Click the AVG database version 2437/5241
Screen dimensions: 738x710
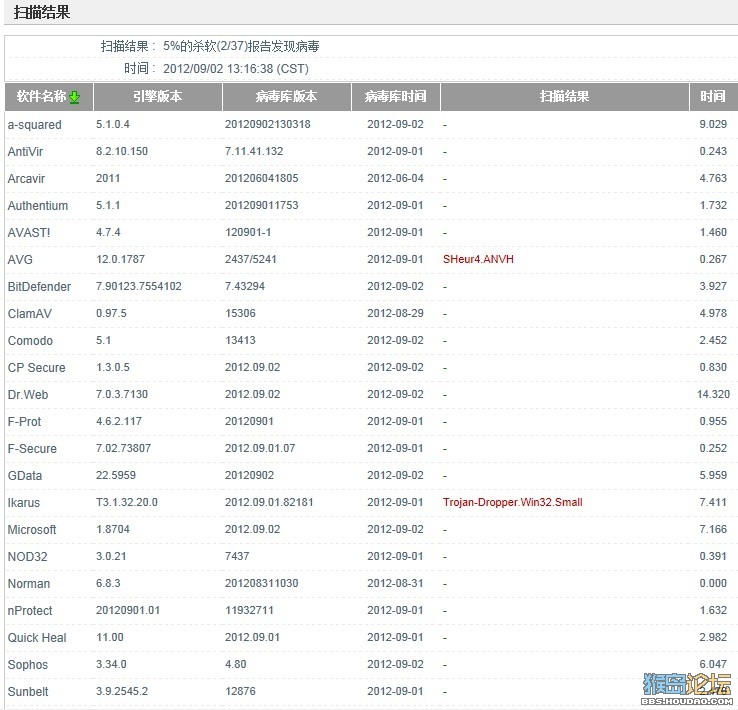point(251,259)
